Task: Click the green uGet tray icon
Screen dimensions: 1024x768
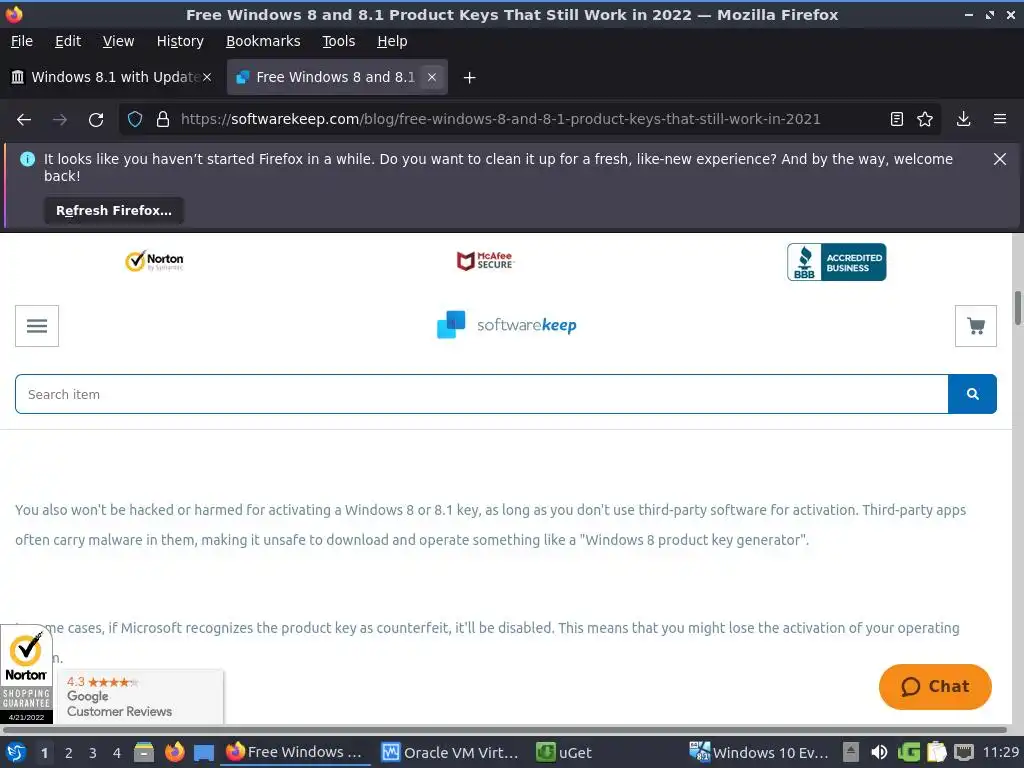Action: (x=908, y=752)
